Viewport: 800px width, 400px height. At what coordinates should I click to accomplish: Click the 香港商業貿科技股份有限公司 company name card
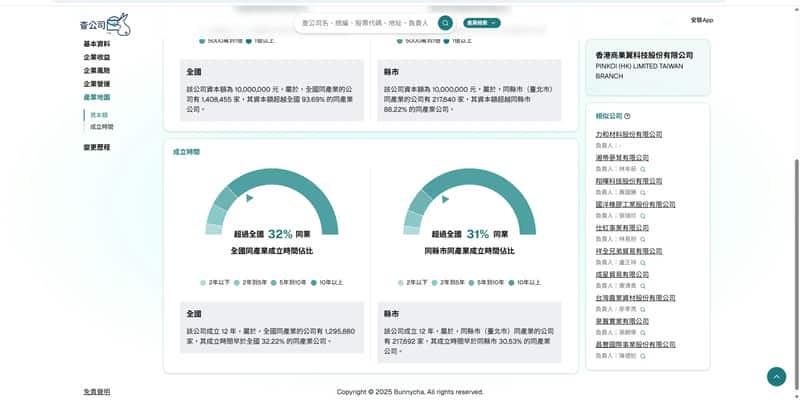point(647,67)
